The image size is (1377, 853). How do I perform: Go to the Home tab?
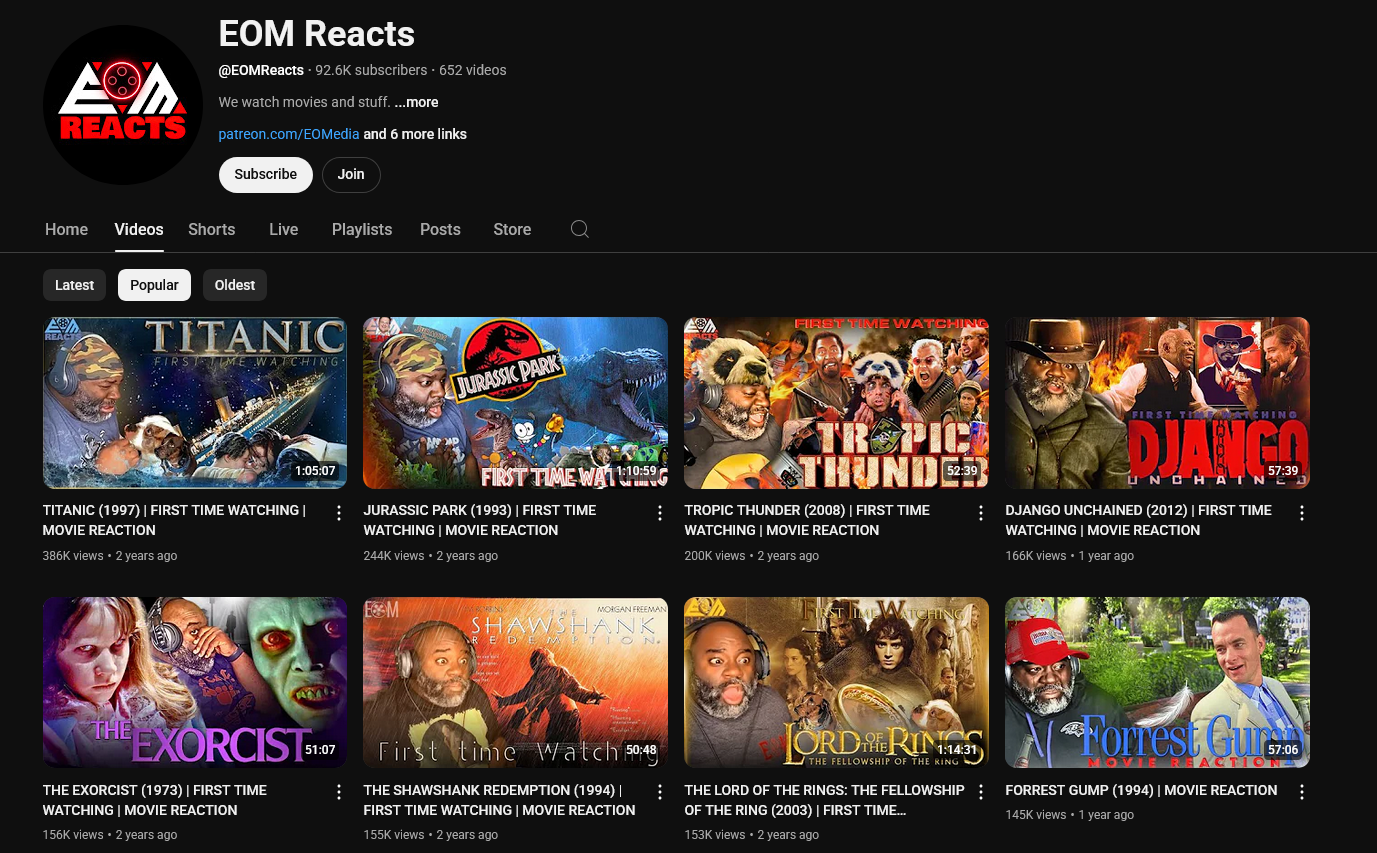[67, 229]
